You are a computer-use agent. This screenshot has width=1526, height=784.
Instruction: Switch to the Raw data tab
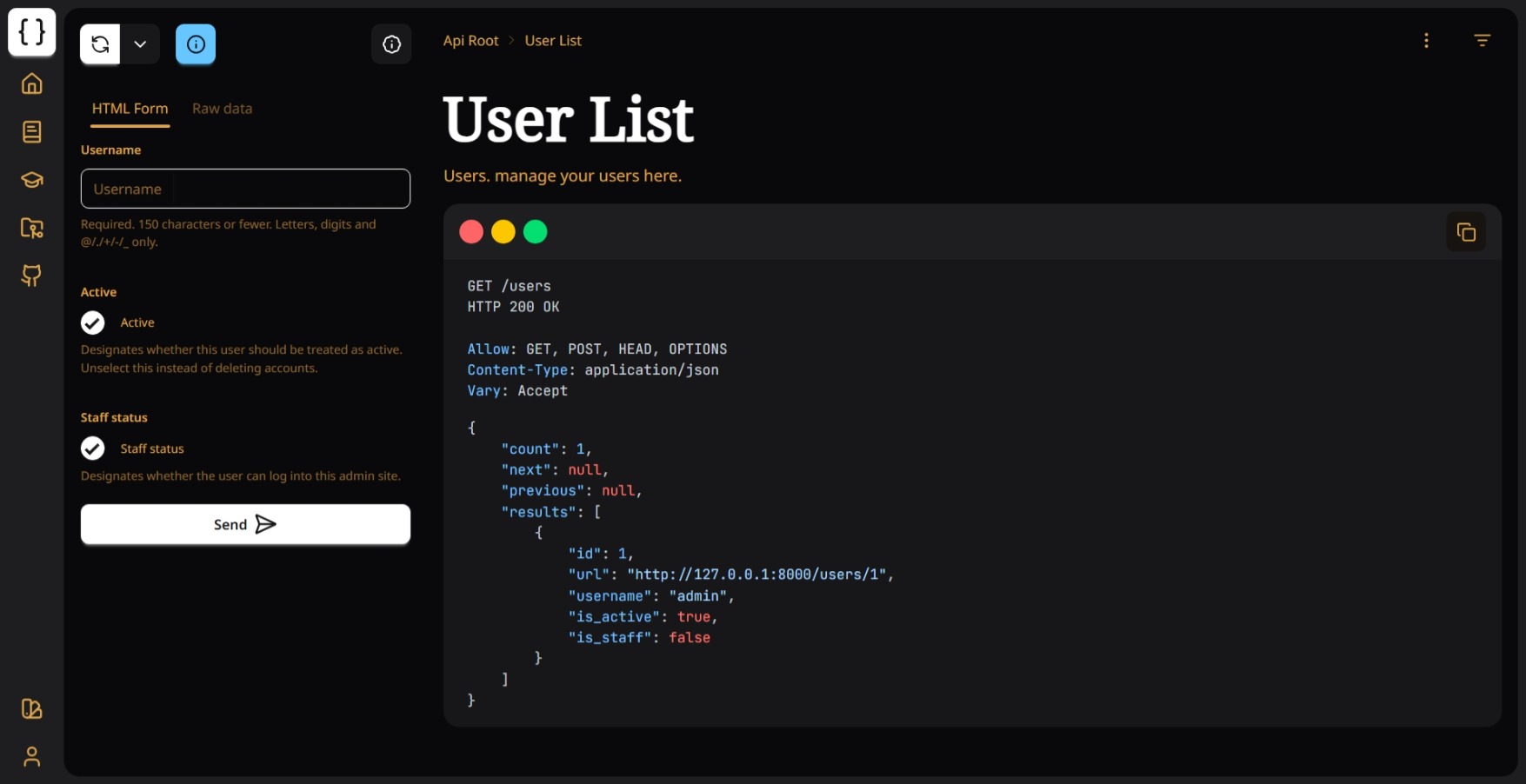pyautogui.click(x=222, y=108)
